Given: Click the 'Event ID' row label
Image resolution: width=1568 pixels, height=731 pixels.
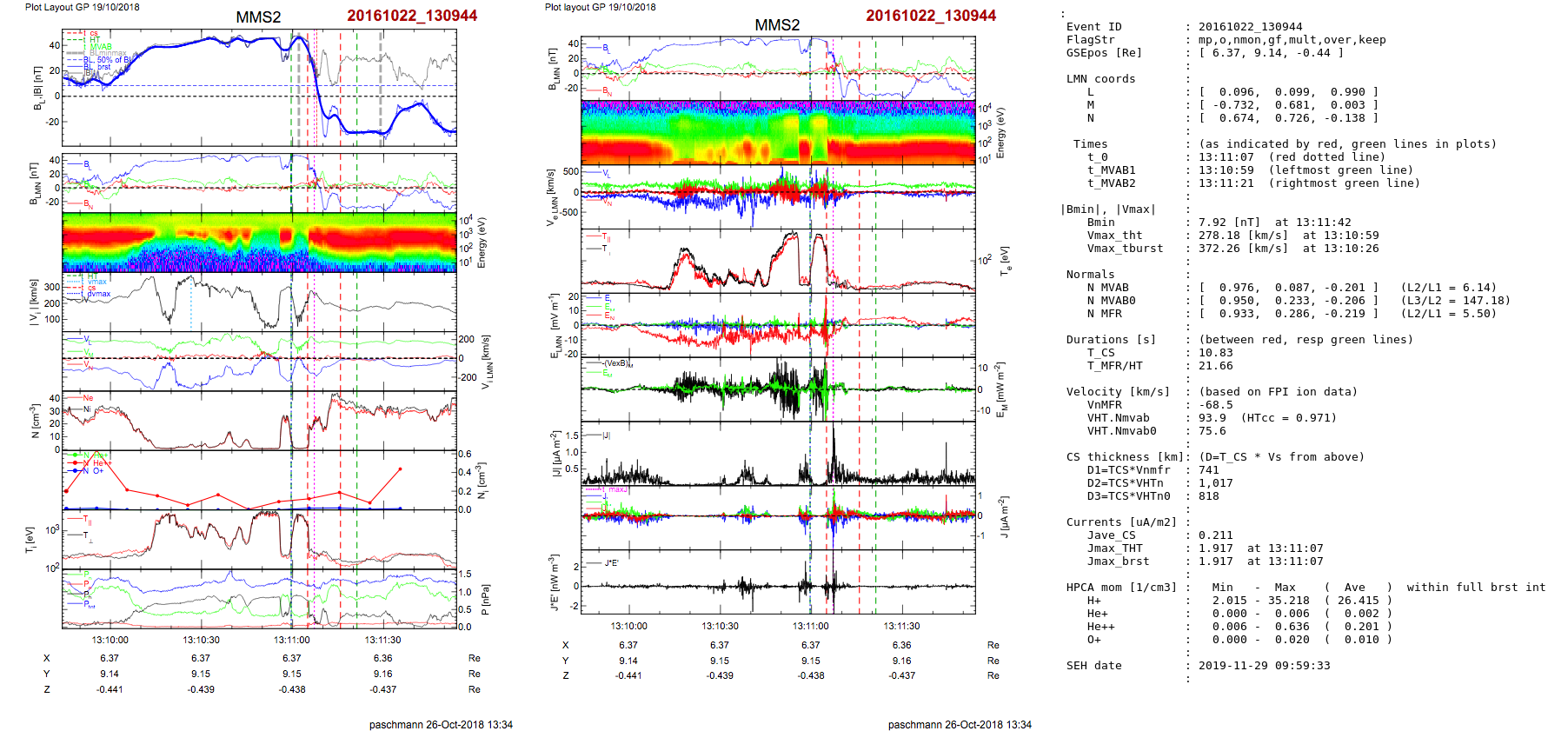Looking at the screenshot, I should click(x=1094, y=27).
